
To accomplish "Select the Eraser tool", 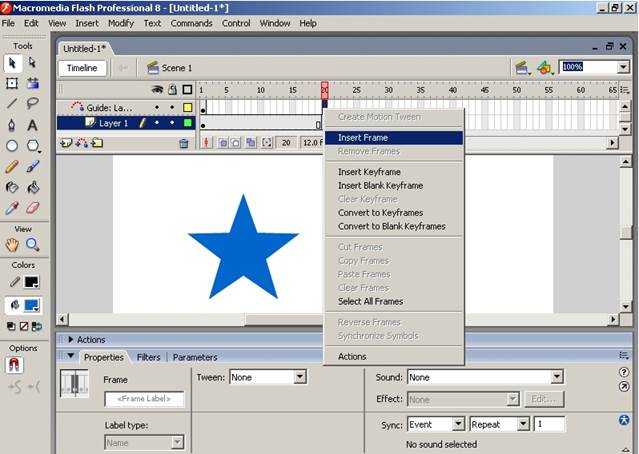I will 33,208.
